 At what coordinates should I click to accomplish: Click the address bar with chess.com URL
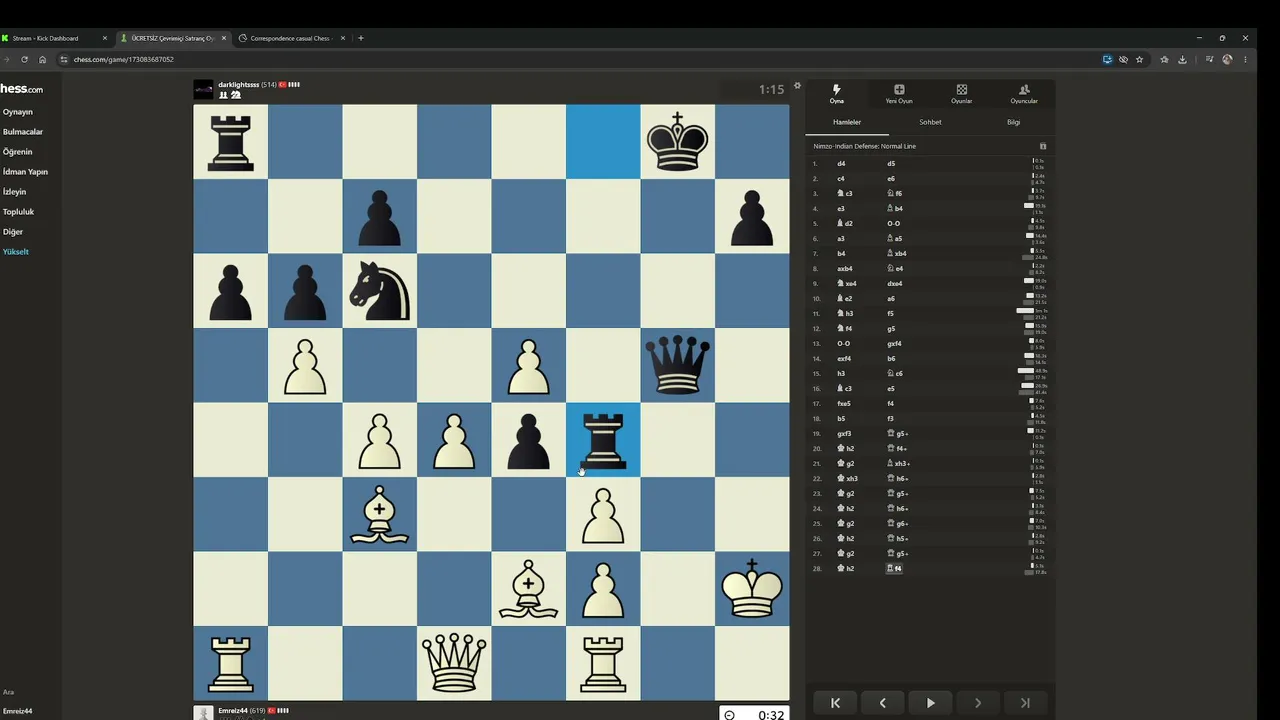pyautogui.click(x=580, y=59)
